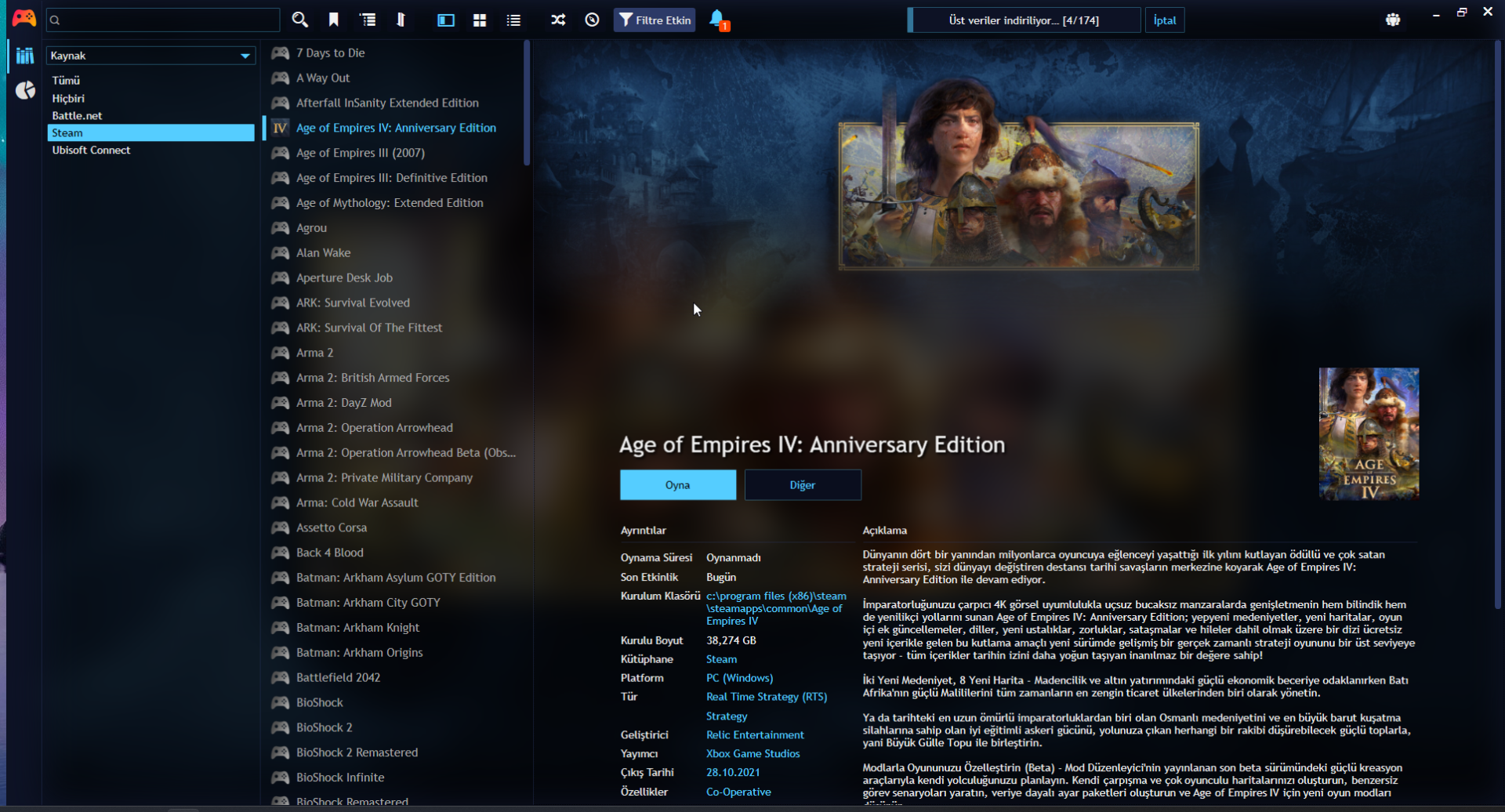Screen dimensions: 1505x812
Task: Pick a random game with shuffle icon
Action: coord(558,20)
